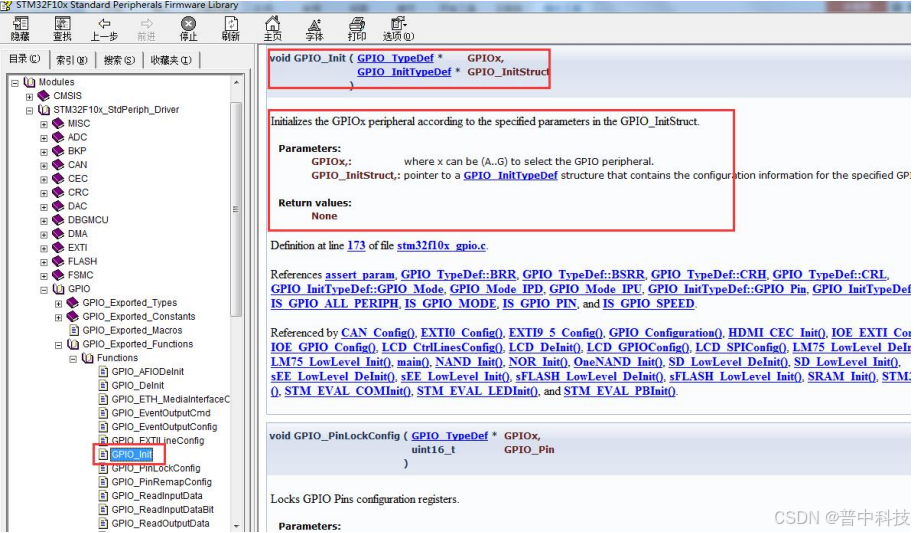Screen dimensions: 914x533
Task: Click the GPIO_ReadInputData page icon
Action: (x=103, y=496)
